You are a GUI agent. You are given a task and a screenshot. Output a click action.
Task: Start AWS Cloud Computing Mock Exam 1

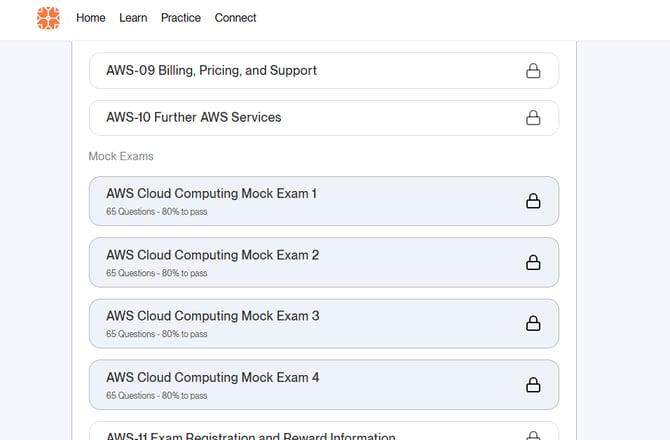(x=211, y=194)
